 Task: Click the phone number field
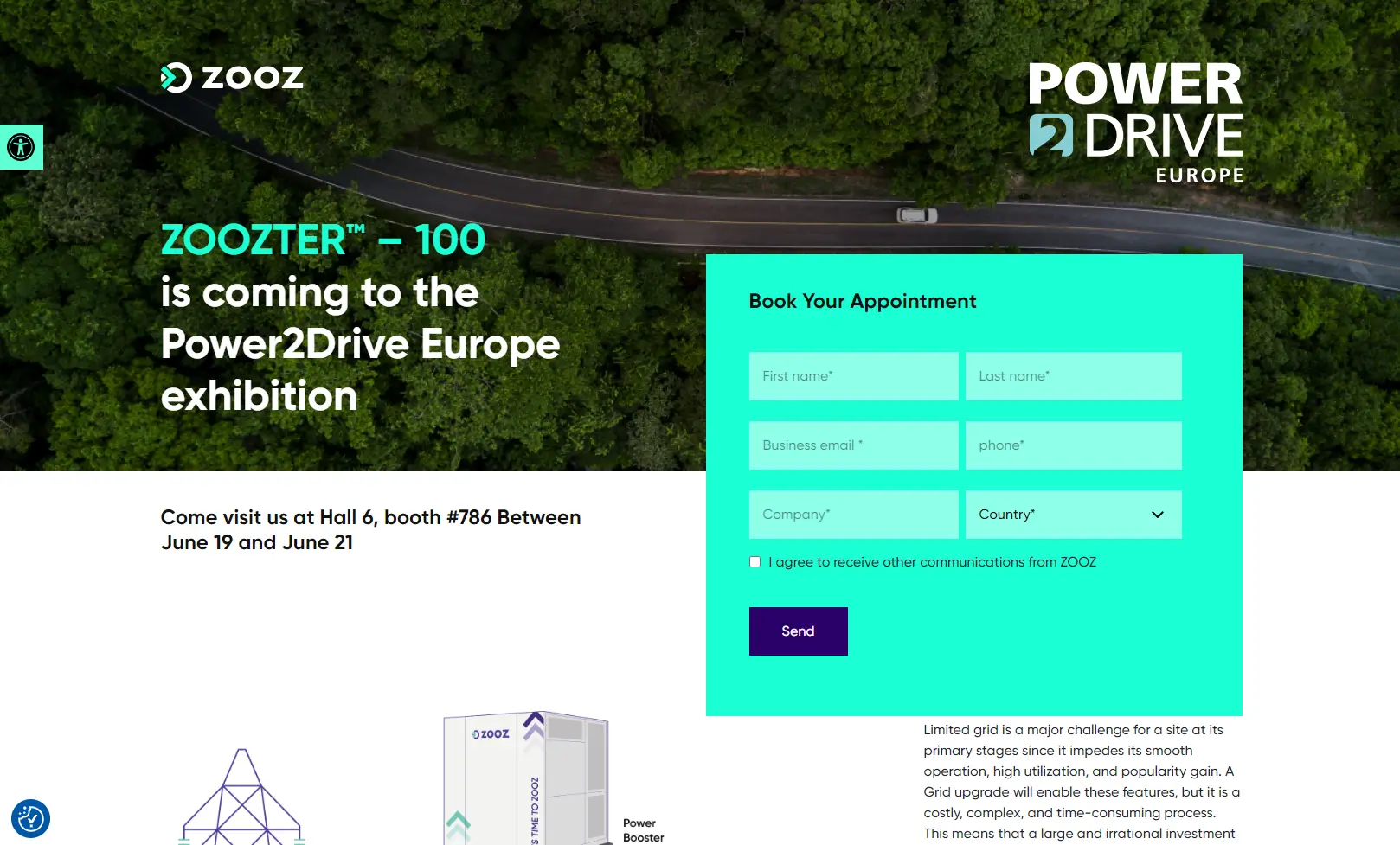[1073, 445]
